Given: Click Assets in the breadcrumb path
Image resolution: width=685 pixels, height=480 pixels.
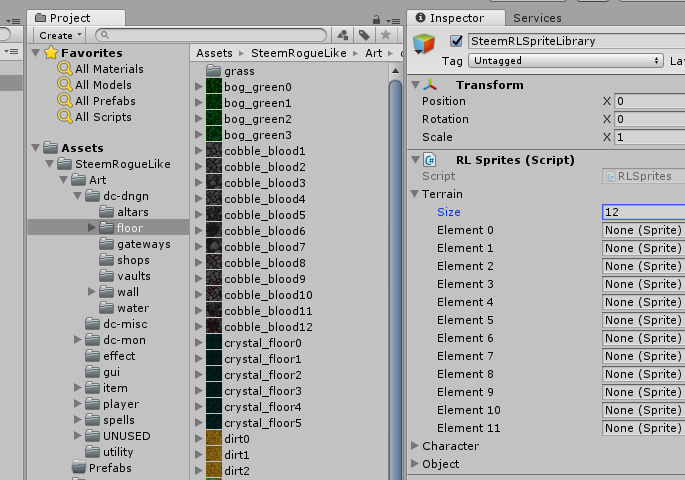Looking at the screenshot, I should coord(214,53).
